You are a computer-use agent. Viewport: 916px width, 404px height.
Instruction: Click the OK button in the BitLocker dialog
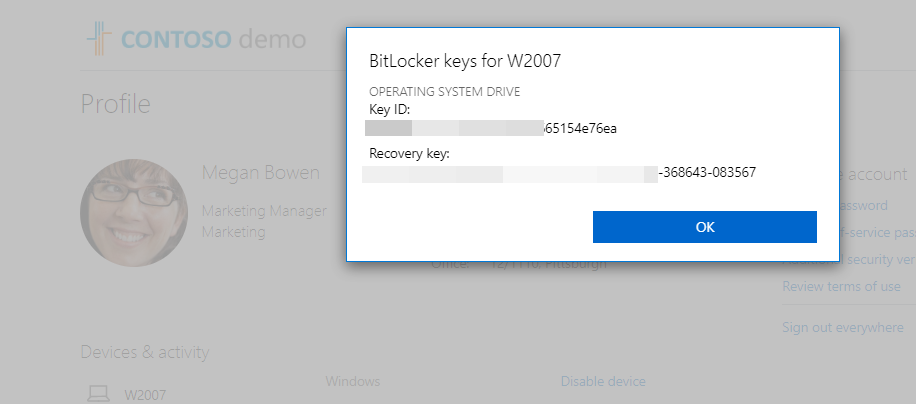coord(705,227)
